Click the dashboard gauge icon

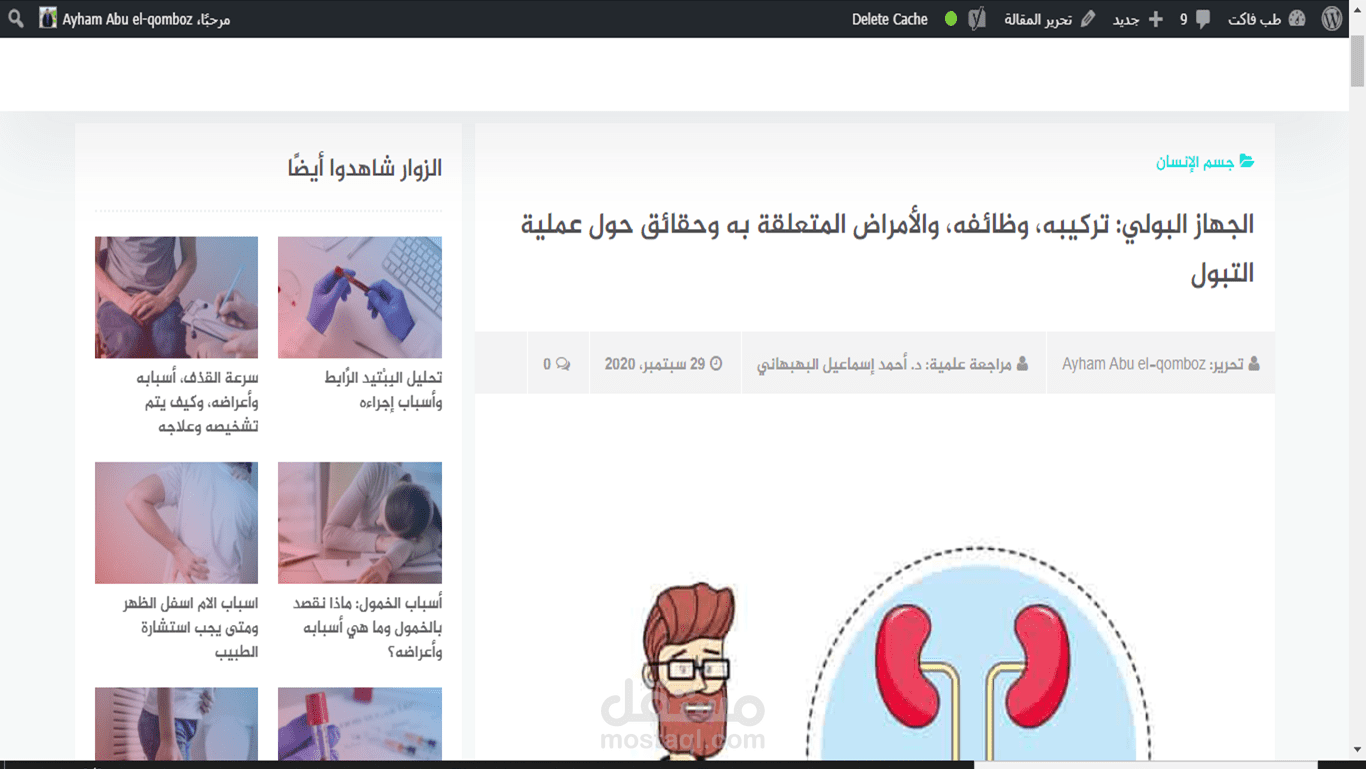coord(1297,19)
